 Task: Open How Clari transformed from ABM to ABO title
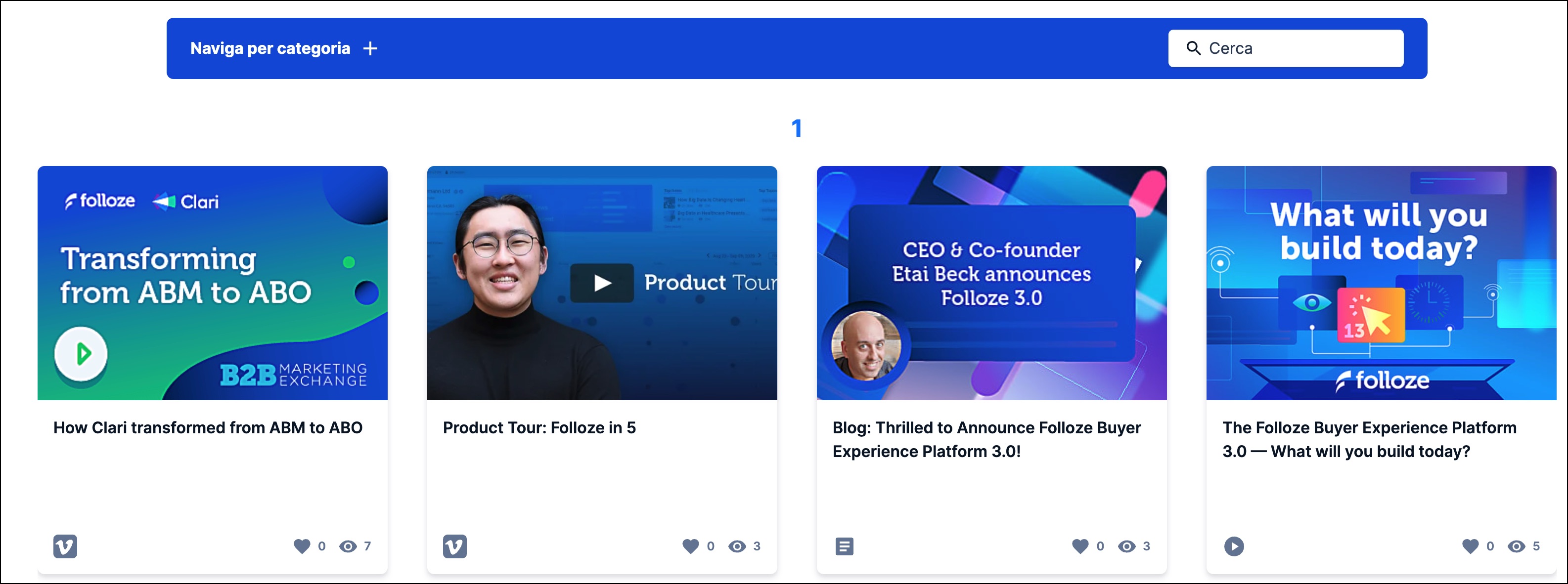208,428
